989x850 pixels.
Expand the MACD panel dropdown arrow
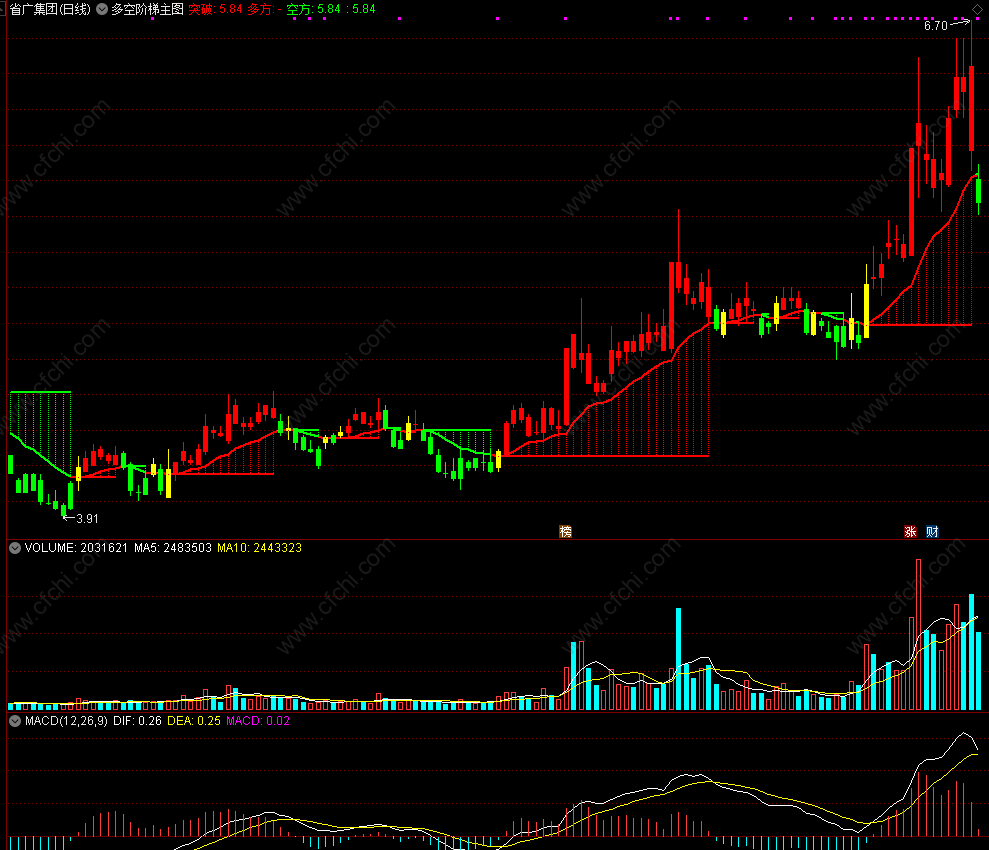click(x=15, y=721)
